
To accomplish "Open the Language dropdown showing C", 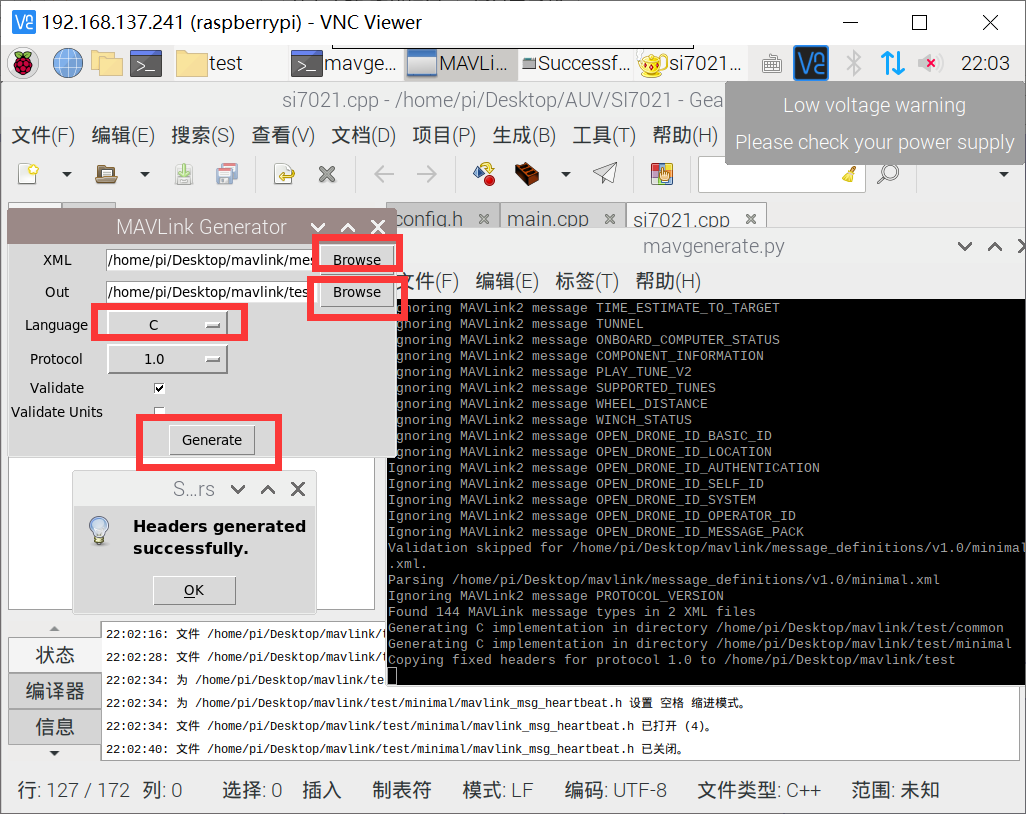I will click(x=168, y=325).
